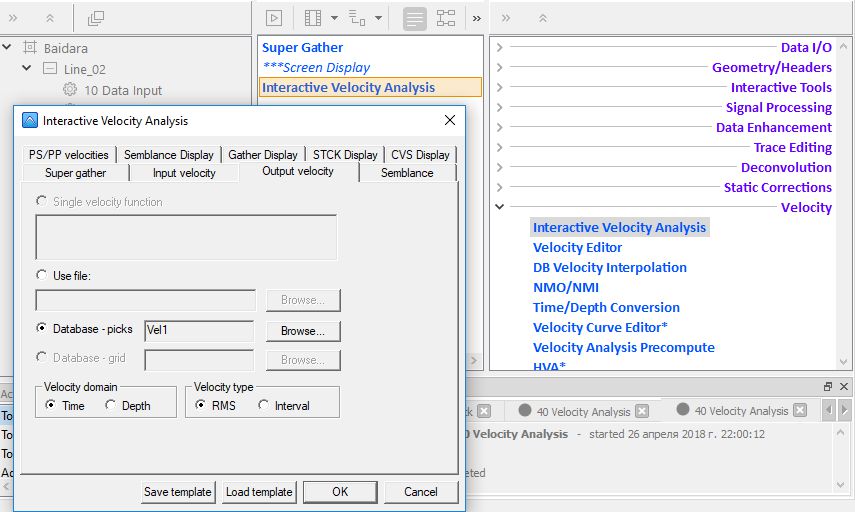Expand the Geometry/Headers module group
The width and height of the screenshot is (855, 512).
click(x=499, y=68)
